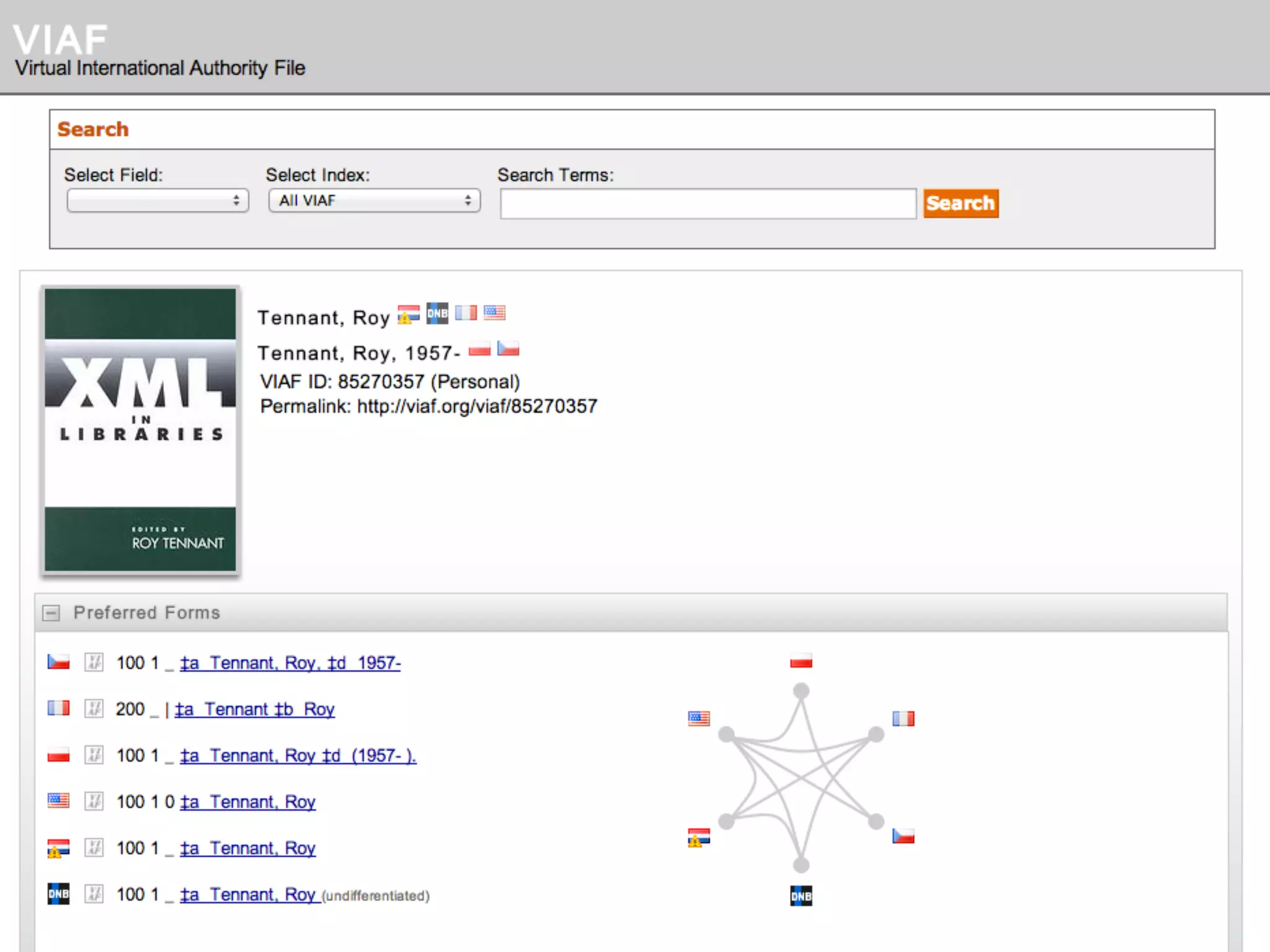Click the Czech flag in Preferred Forms list

coord(58,662)
